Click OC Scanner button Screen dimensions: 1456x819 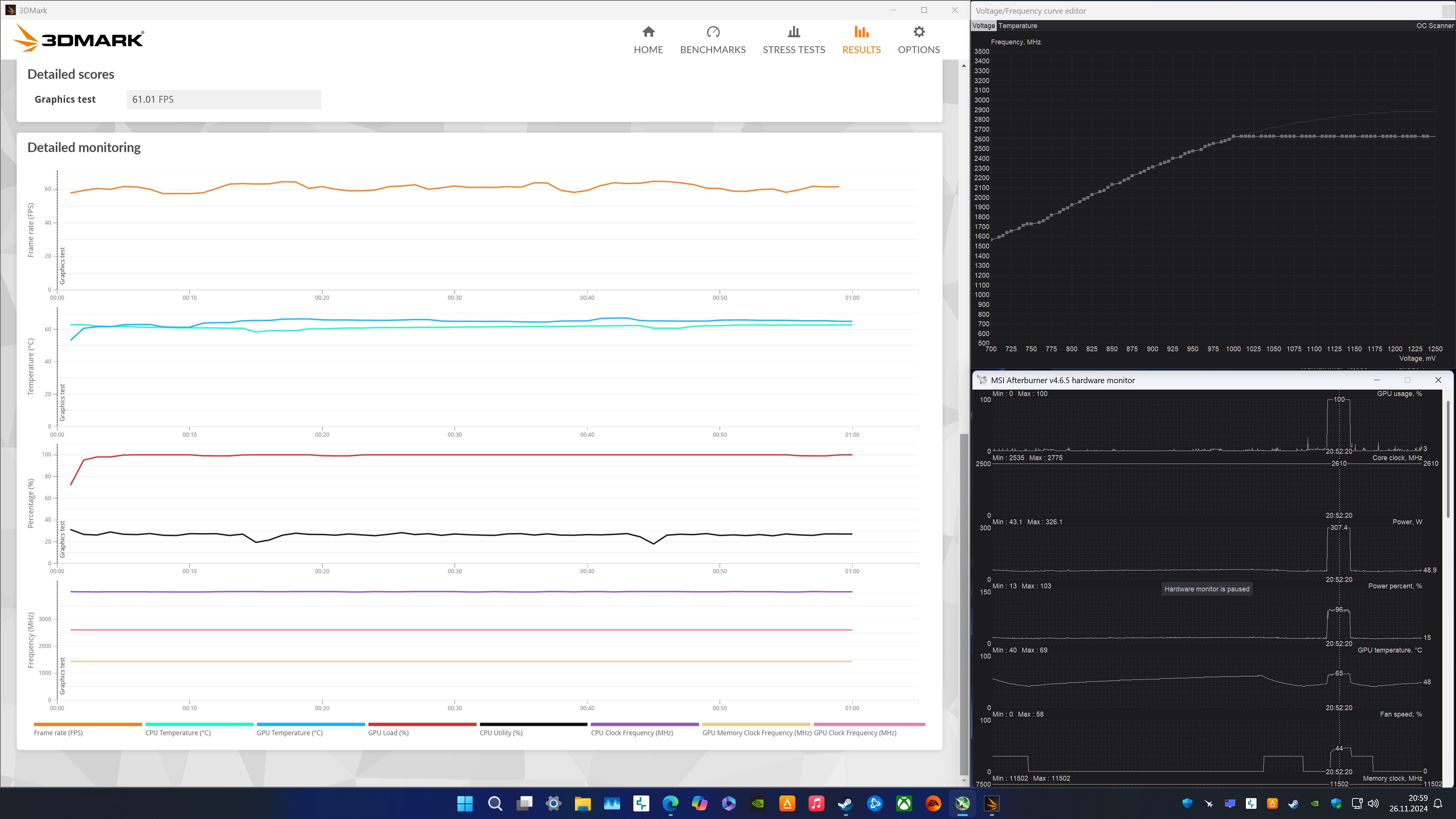(x=1434, y=26)
